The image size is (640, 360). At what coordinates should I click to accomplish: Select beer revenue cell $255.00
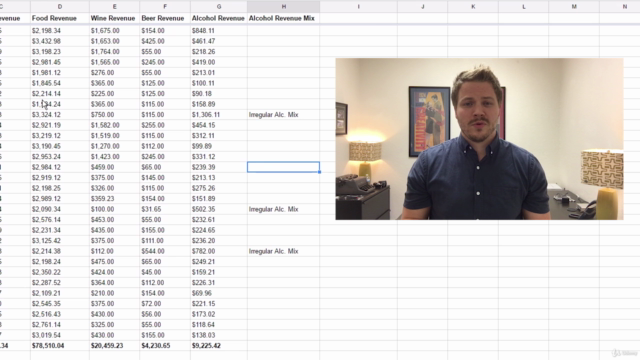click(x=165, y=125)
